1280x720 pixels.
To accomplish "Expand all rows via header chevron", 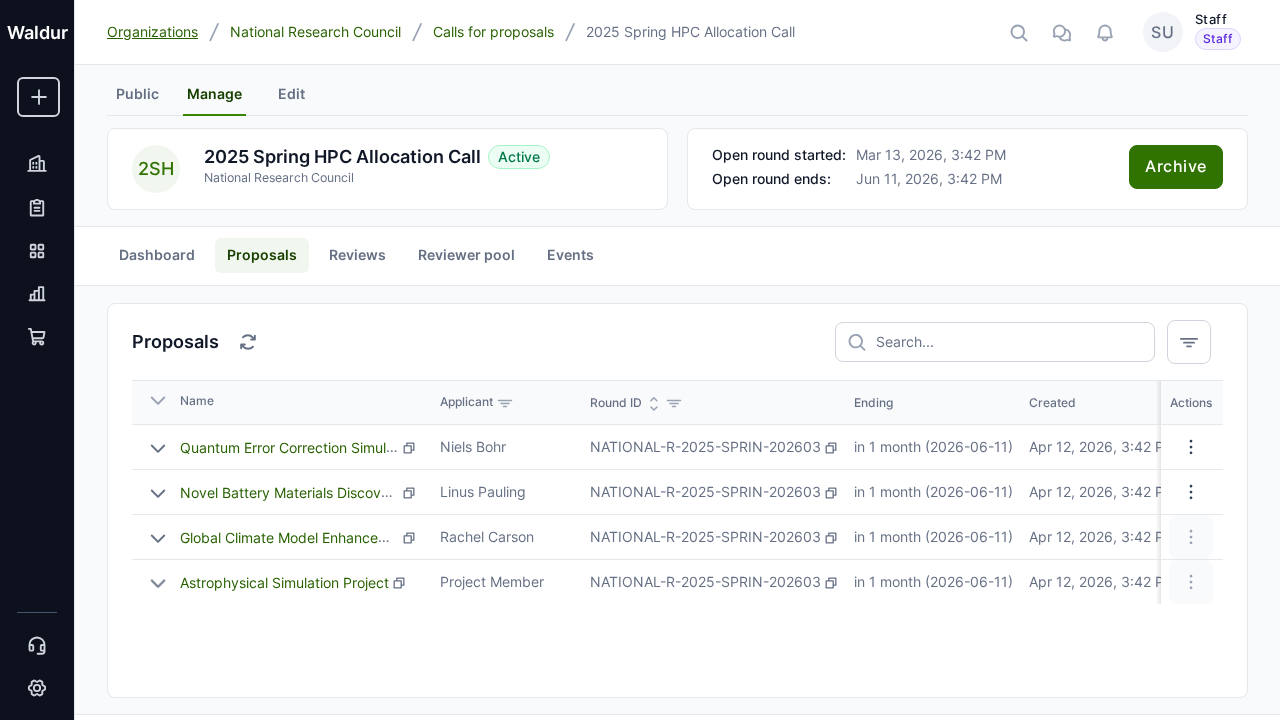I will 158,401.
